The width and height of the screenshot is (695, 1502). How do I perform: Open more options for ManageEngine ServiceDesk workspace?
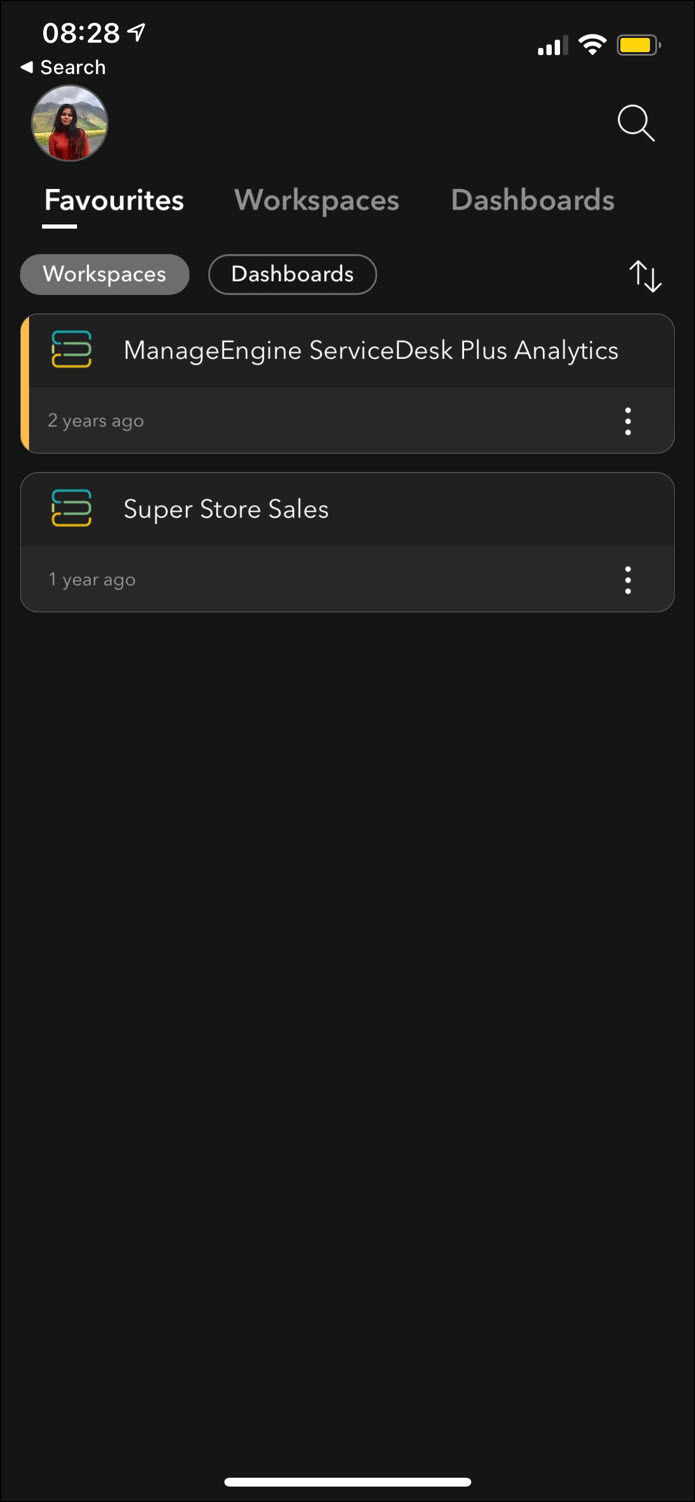click(628, 421)
